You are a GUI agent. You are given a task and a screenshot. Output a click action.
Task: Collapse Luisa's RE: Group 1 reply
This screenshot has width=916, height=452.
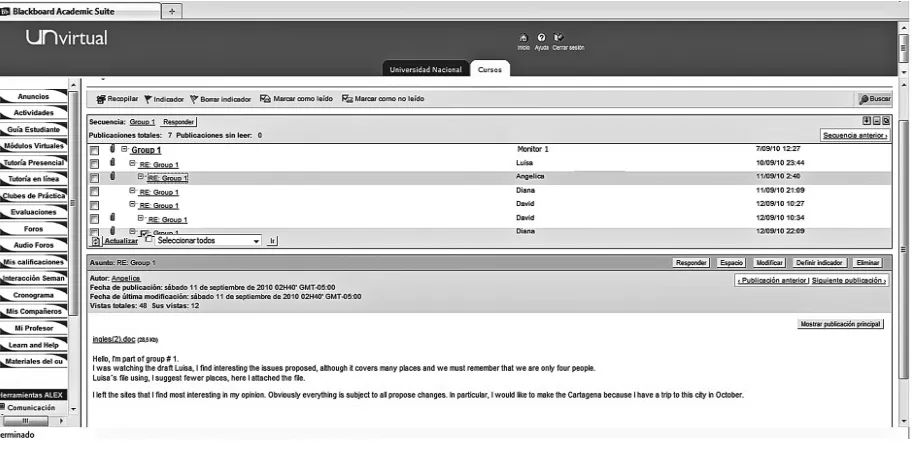click(132, 163)
